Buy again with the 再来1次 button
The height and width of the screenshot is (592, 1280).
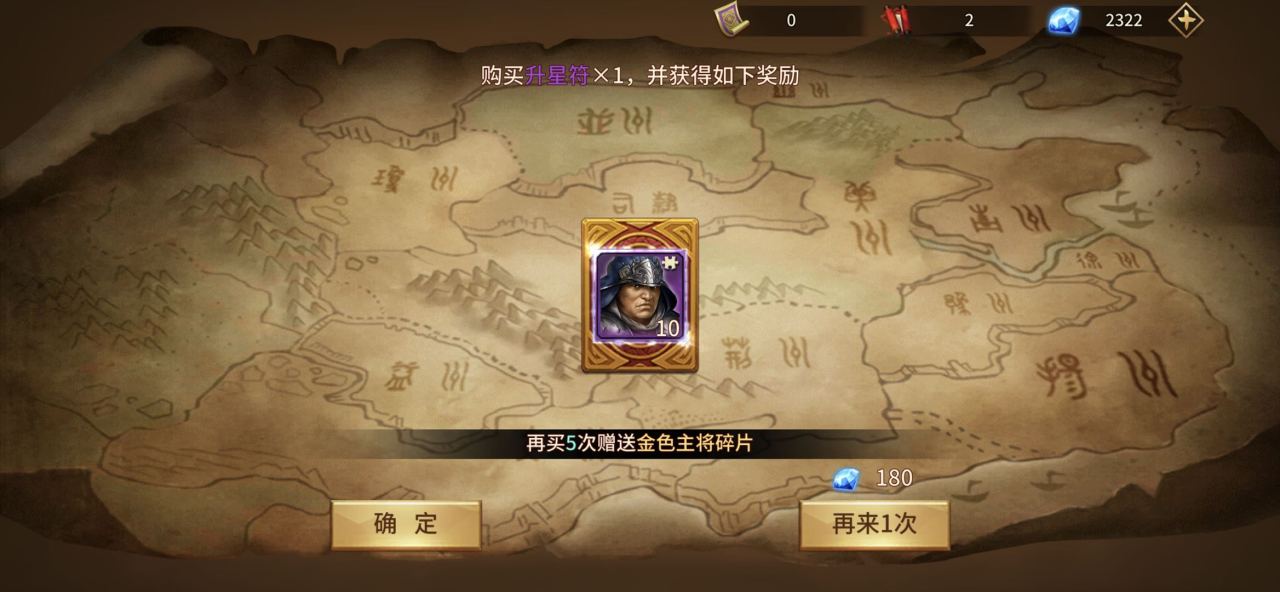pos(874,524)
